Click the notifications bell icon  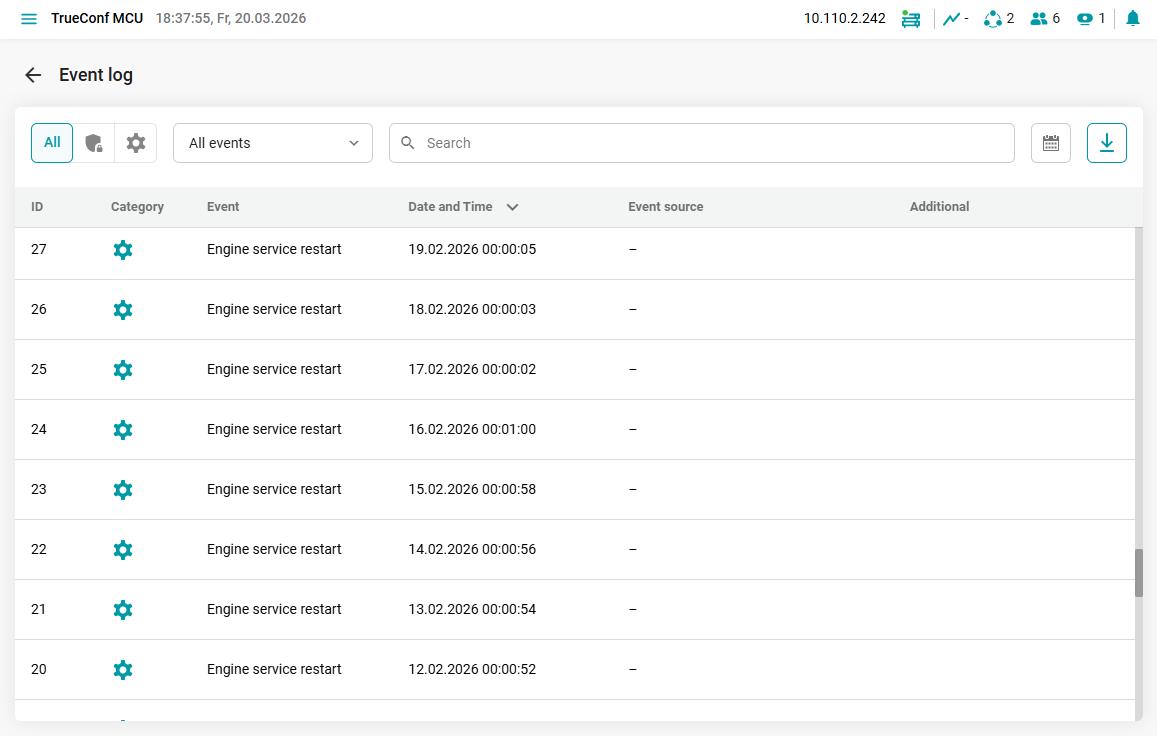1132,18
